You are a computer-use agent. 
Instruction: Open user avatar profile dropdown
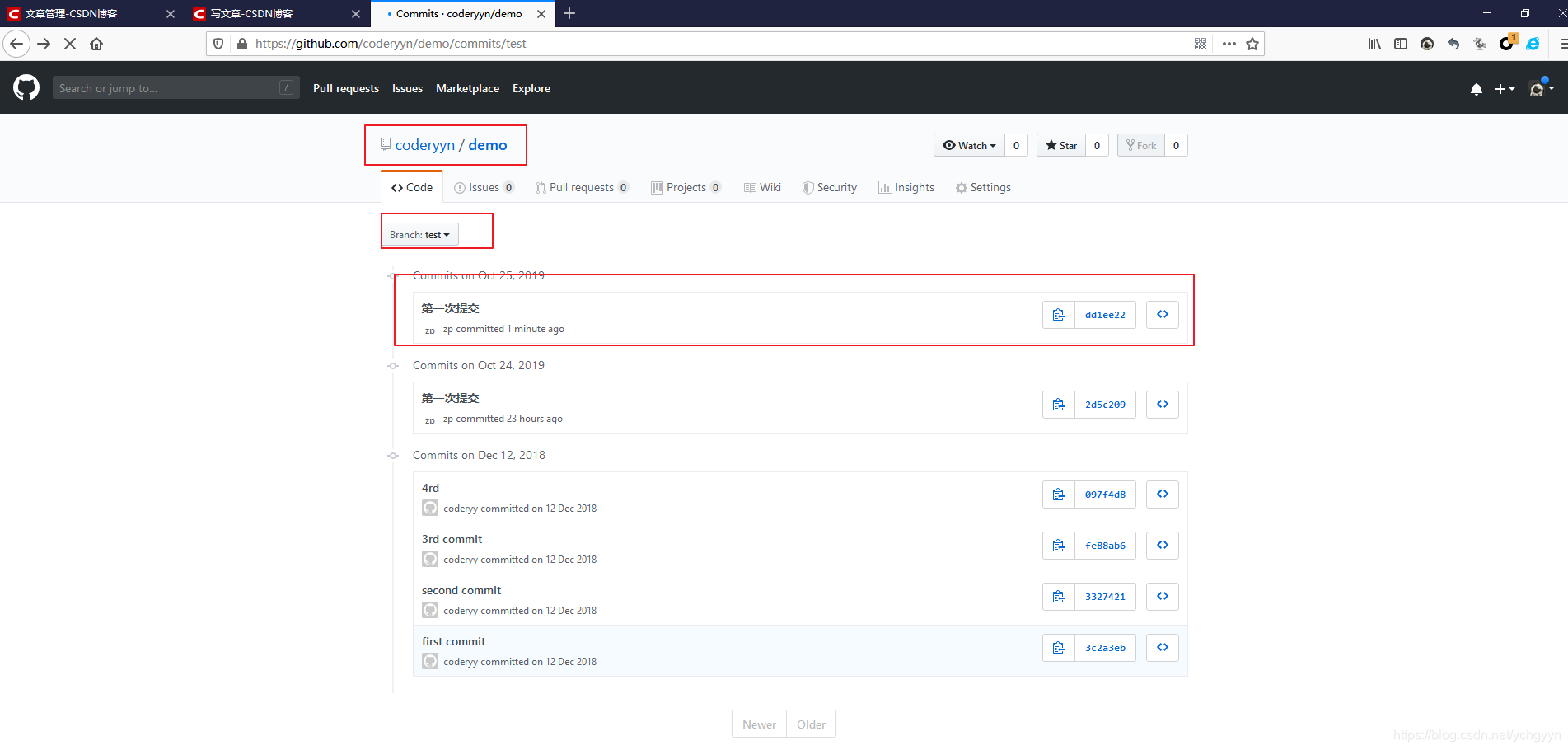click(1542, 89)
